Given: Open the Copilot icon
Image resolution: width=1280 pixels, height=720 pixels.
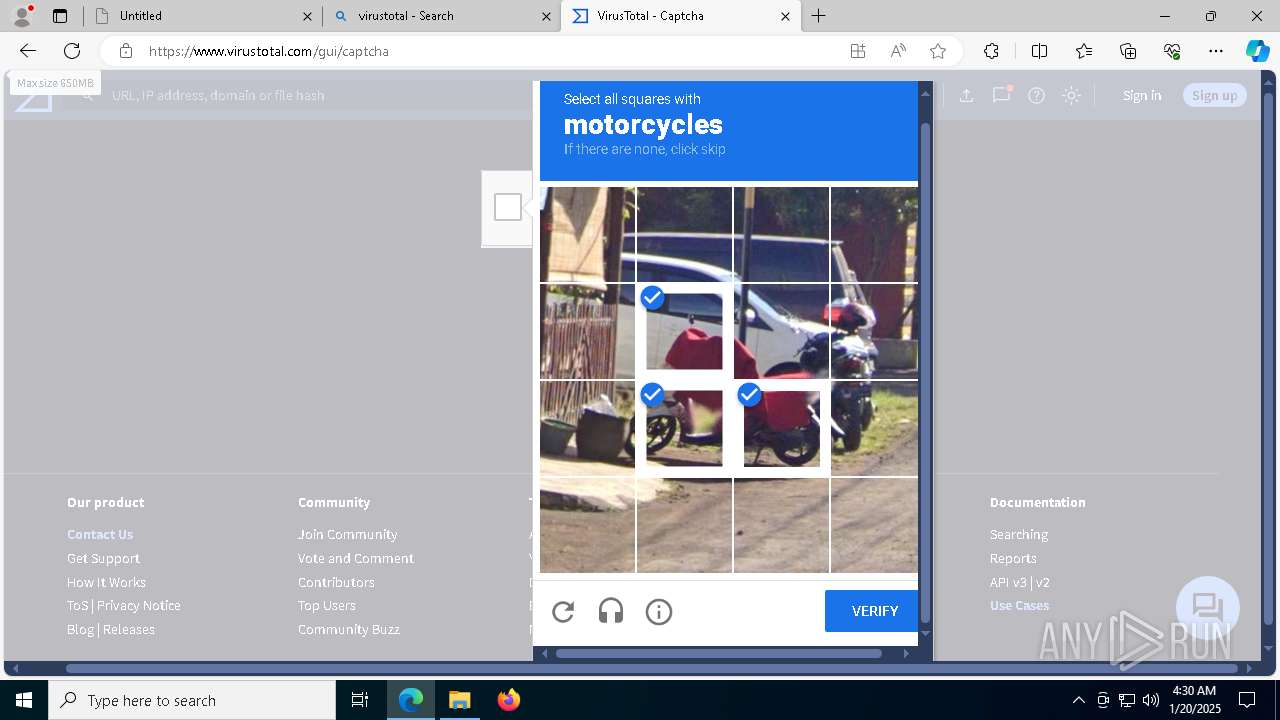Looking at the screenshot, I should click(1257, 51).
